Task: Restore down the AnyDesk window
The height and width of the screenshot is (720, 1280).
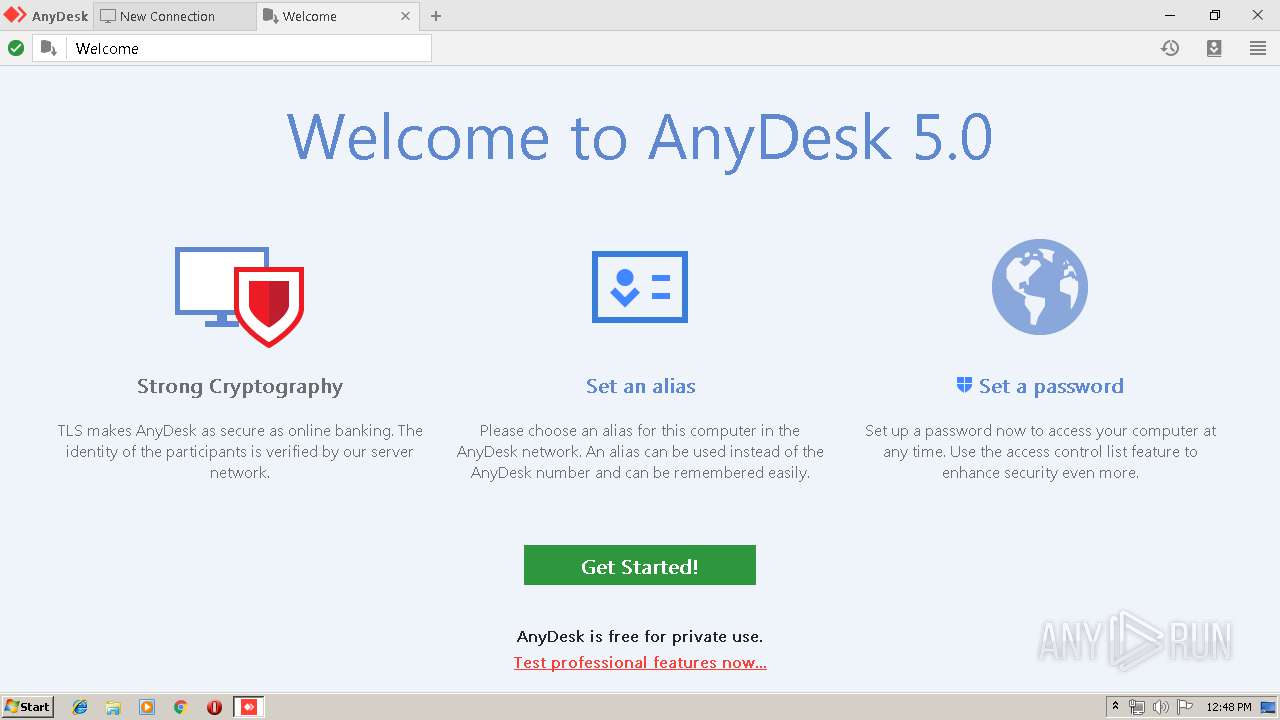Action: point(1215,16)
